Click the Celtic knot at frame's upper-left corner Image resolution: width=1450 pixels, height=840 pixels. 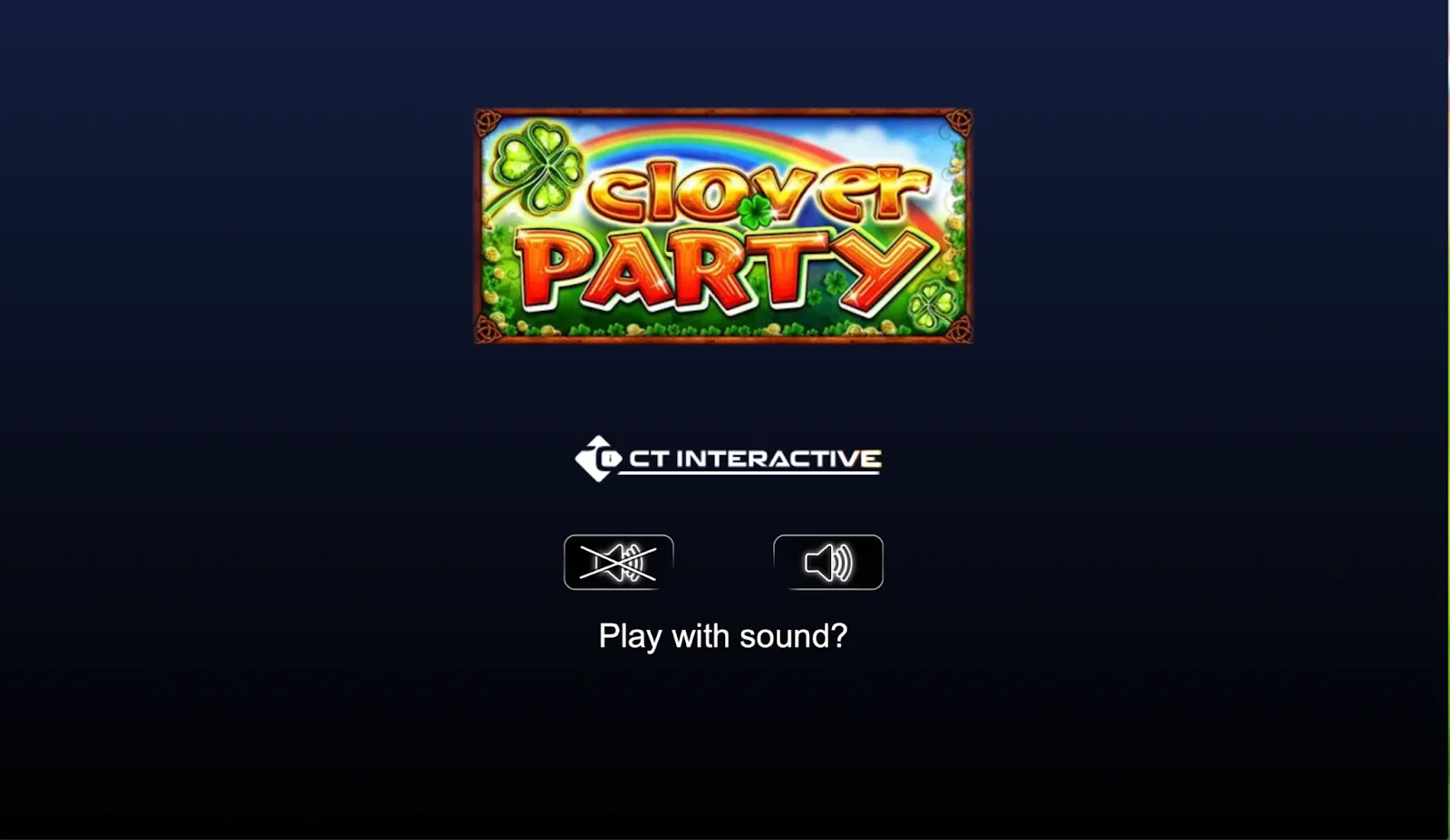[x=488, y=122]
